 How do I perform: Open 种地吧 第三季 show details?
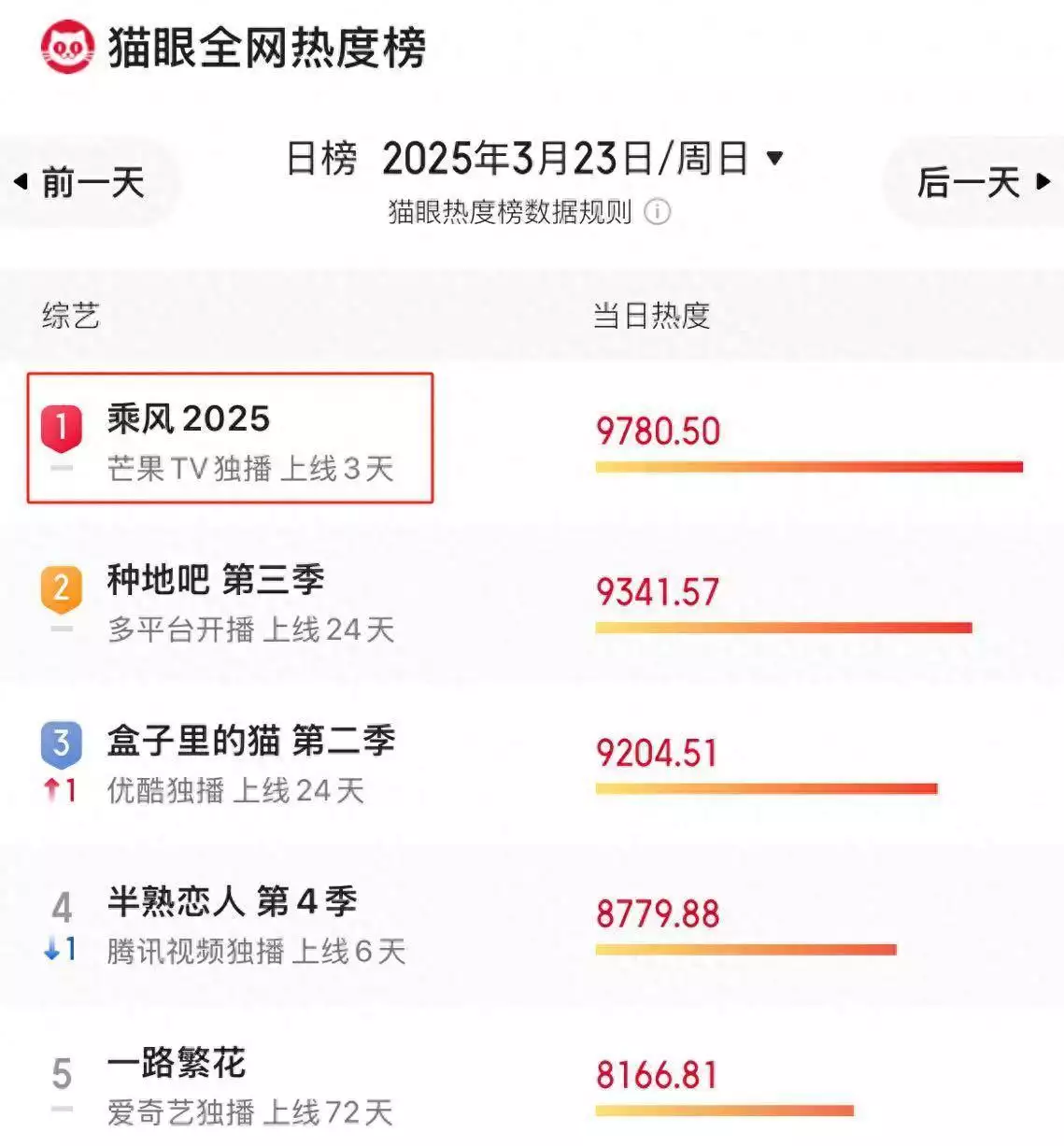coord(216,580)
